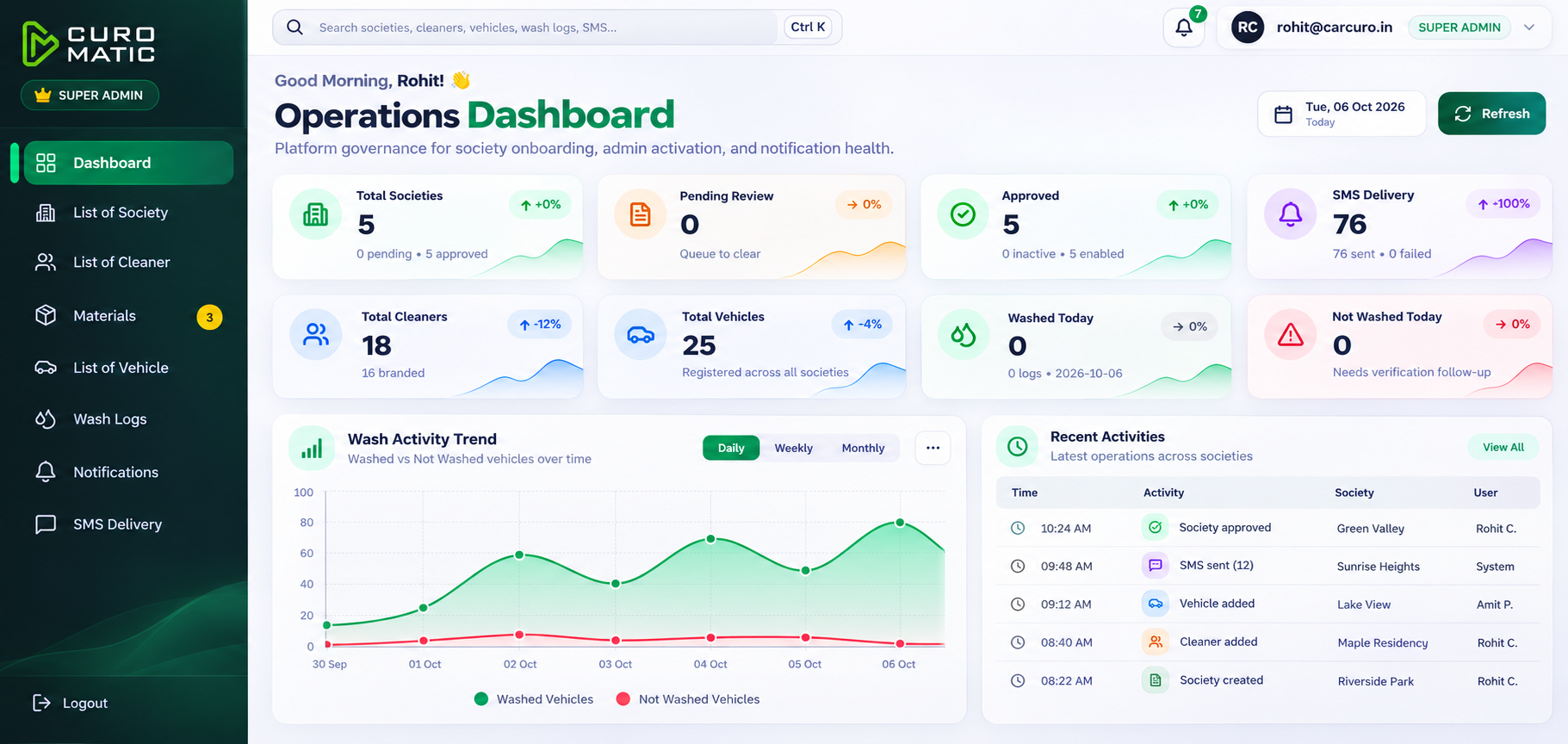1568x744 pixels.
Task: Expand the user account dropdown chevron
Action: point(1529,28)
